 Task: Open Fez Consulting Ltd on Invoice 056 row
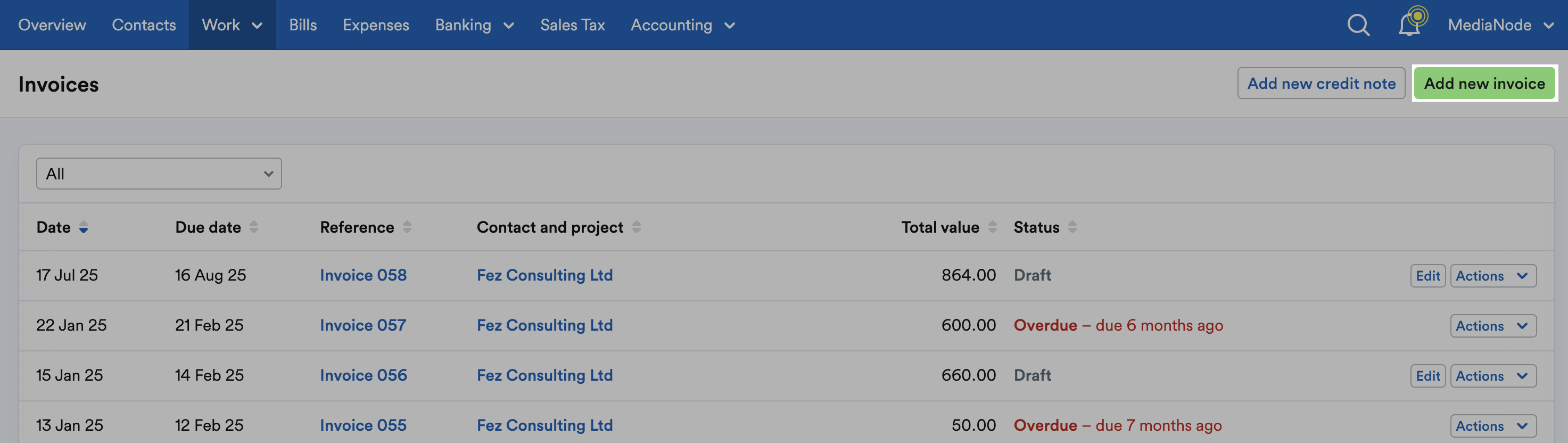point(545,375)
